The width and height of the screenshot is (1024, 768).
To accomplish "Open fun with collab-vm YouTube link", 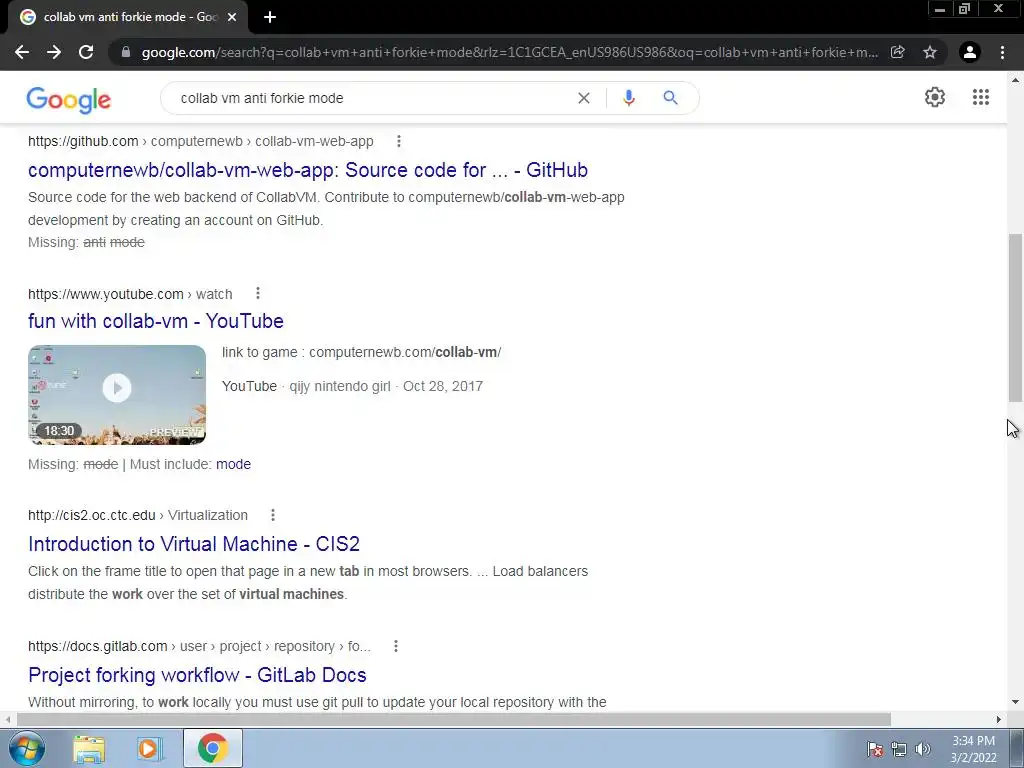I will point(155,321).
